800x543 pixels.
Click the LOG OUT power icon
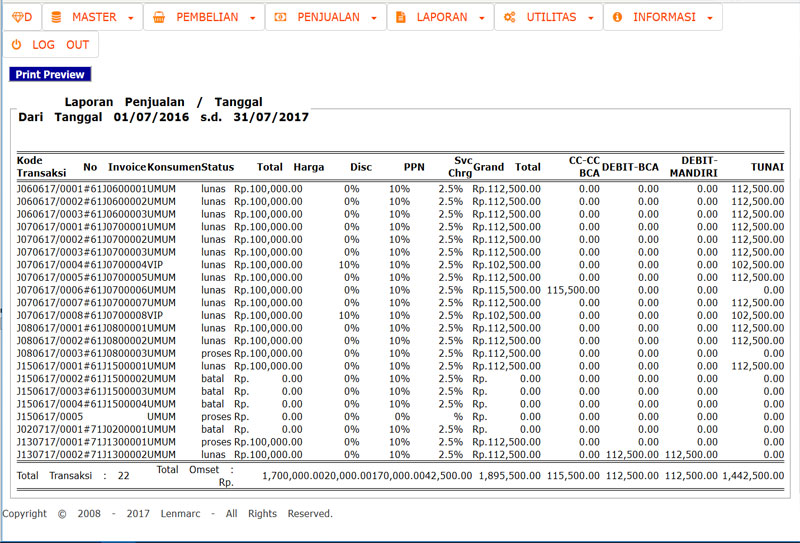pyautogui.click(x=16, y=44)
